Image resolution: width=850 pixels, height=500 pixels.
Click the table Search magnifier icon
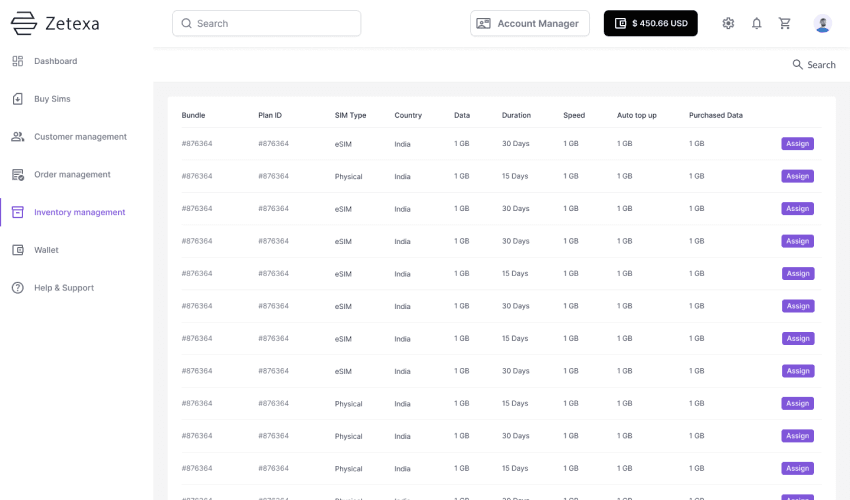point(797,65)
